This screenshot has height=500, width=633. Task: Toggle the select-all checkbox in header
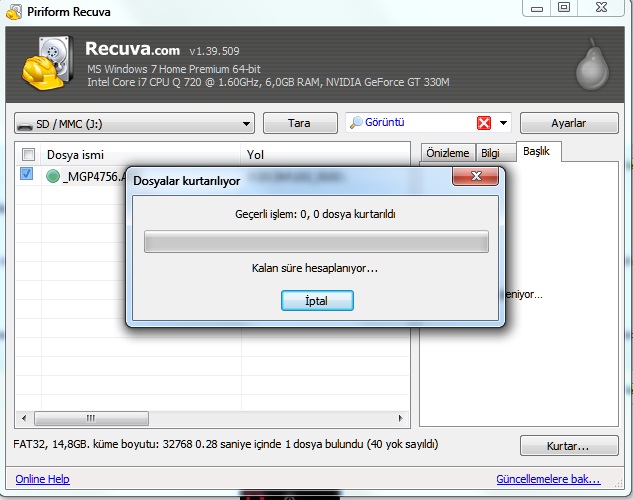click(28, 154)
